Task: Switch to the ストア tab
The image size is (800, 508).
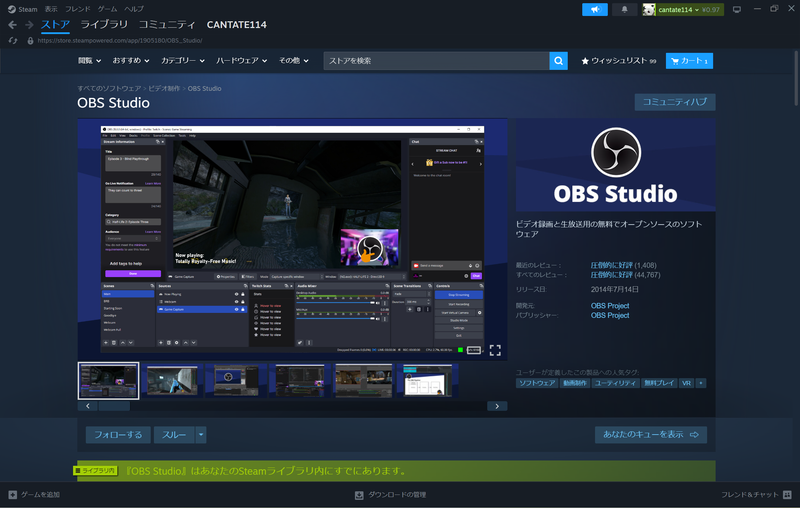Action: 55,24
